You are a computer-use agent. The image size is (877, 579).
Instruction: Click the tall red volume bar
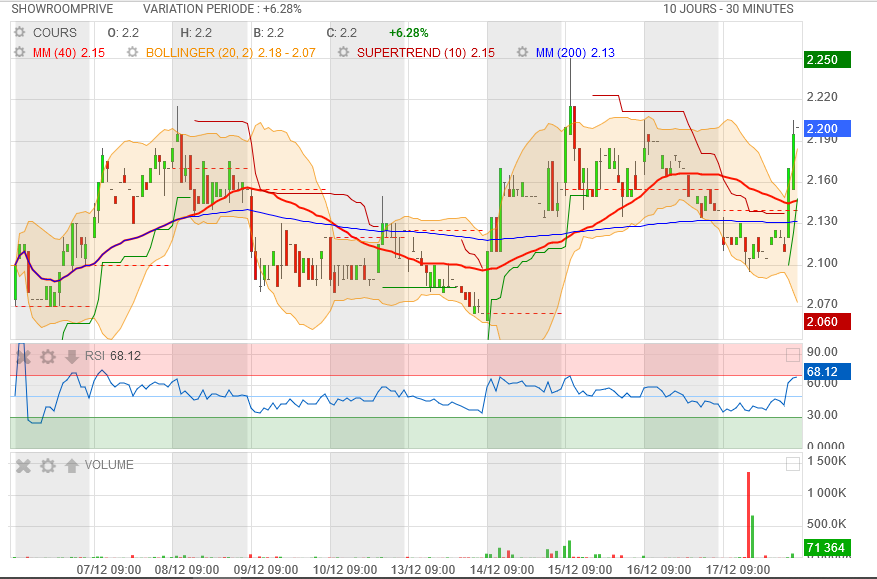[x=748, y=515]
